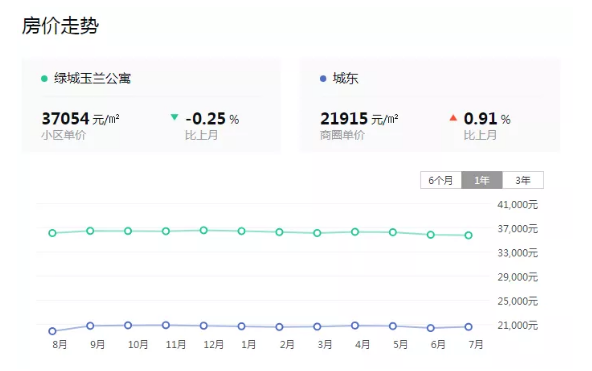The height and width of the screenshot is (371, 592).
Task: Select the blue data point for 7月
Action: [469, 327]
